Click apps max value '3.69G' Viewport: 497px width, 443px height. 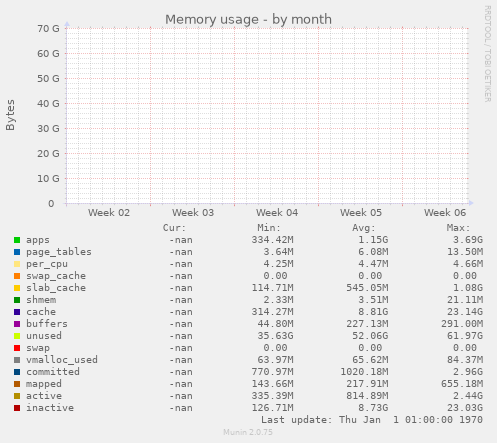click(x=468, y=240)
